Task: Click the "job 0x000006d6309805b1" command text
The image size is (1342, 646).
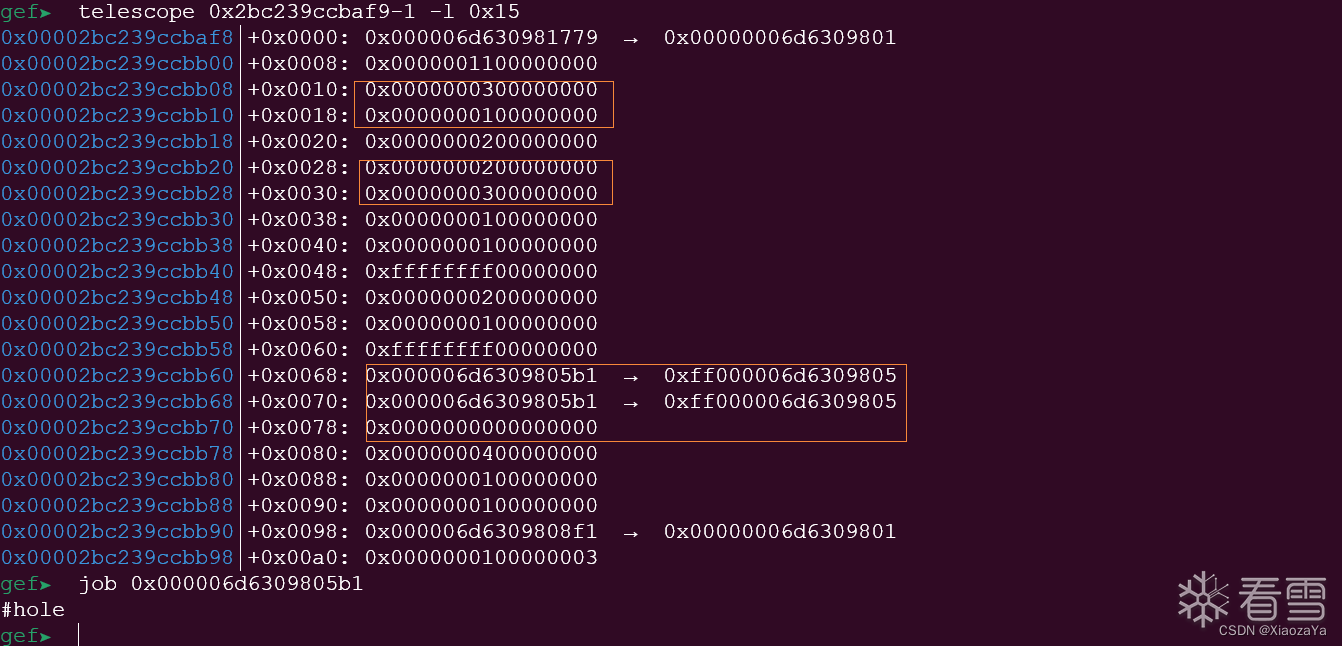Action: click(x=221, y=584)
